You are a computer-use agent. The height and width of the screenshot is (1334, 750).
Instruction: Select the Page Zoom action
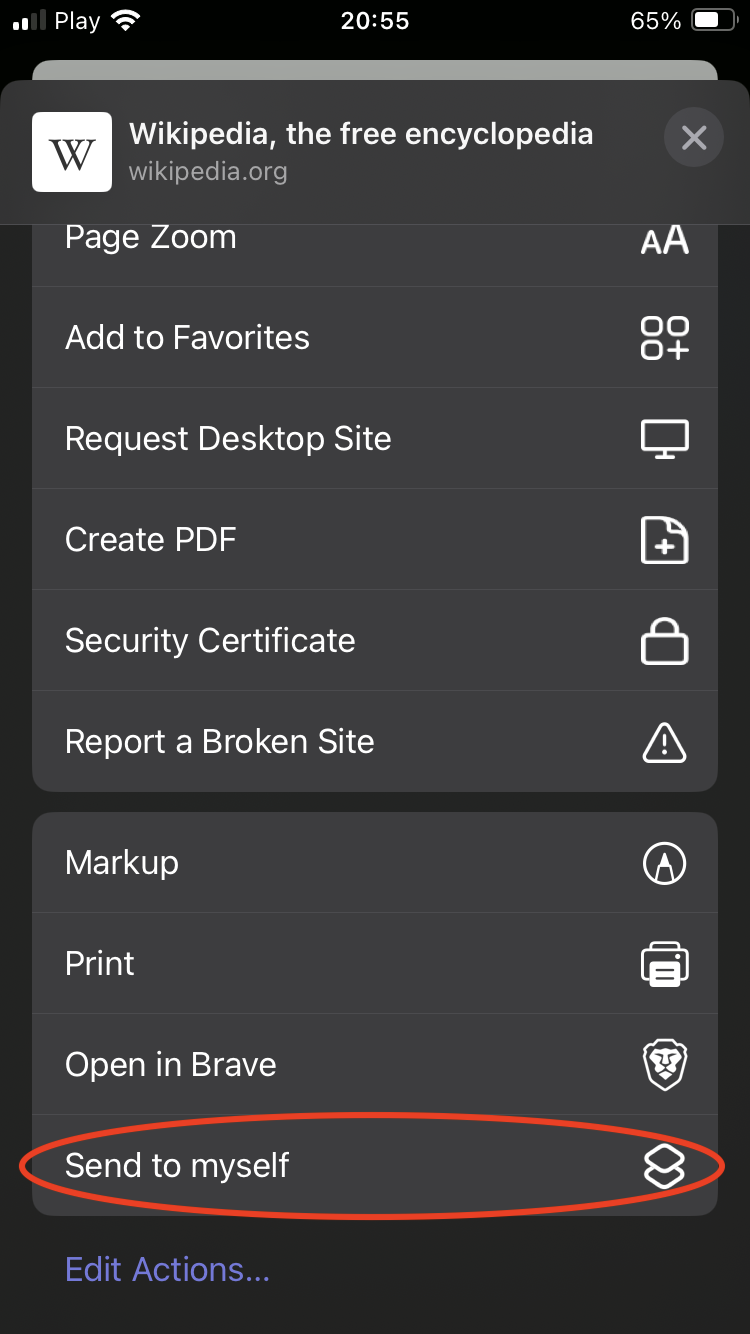click(151, 238)
